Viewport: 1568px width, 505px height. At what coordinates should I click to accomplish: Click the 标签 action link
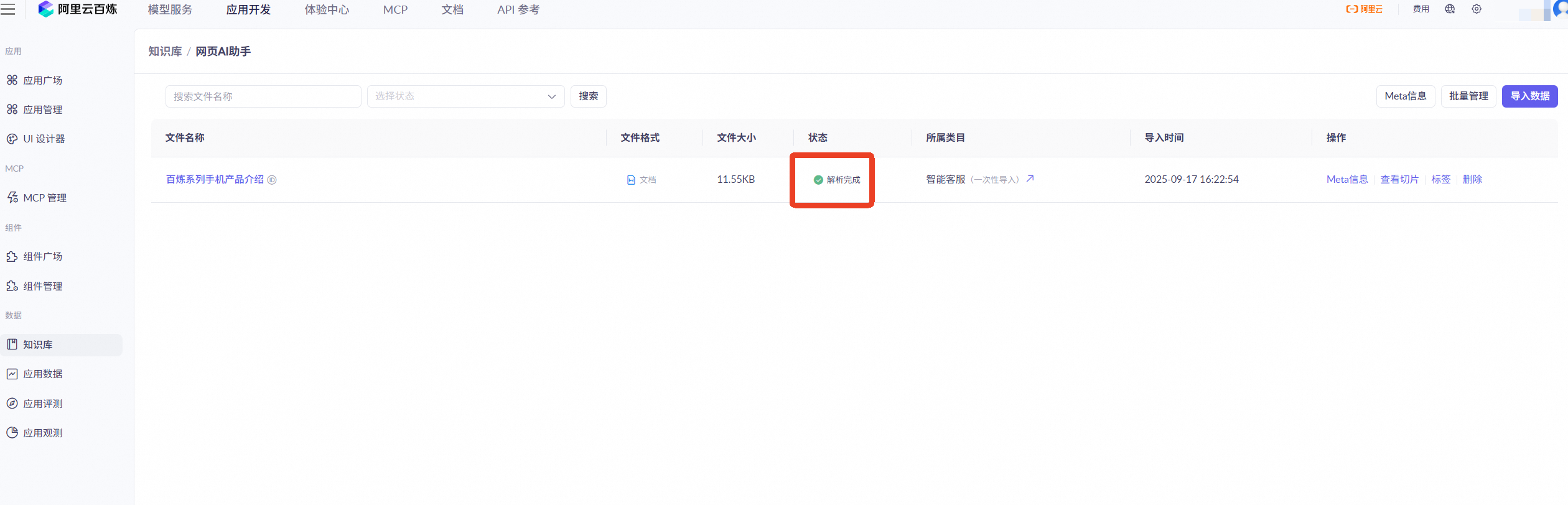[1440, 179]
